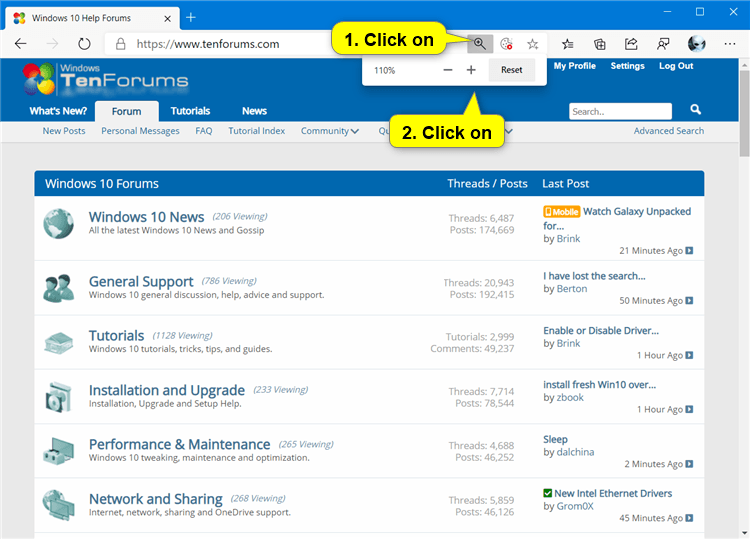
Task: Click the Windows 10 News globe icon
Action: pyautogui.click(x=58, y=223)
